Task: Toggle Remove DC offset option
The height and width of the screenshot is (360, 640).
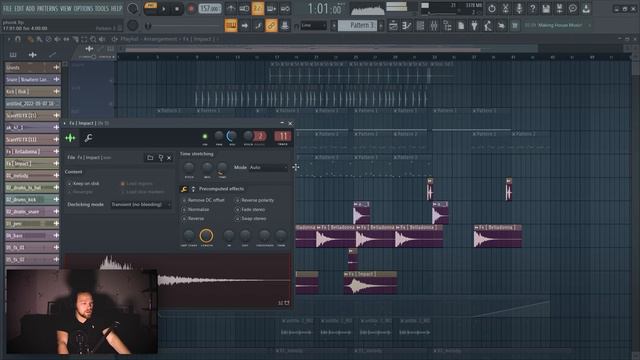Action: click(x=204, y=200)
